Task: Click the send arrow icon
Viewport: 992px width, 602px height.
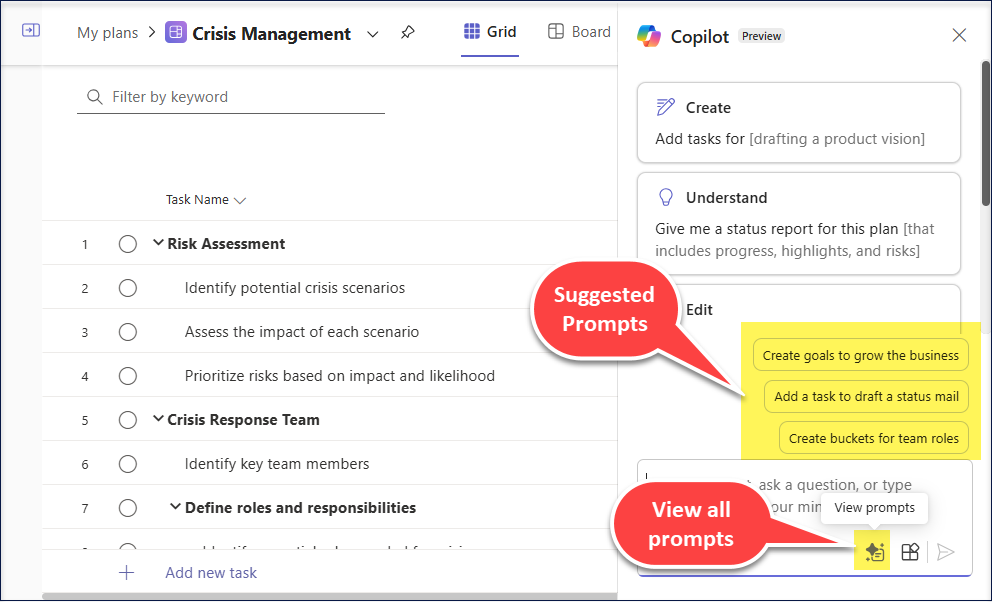Action: coord(946,552)
